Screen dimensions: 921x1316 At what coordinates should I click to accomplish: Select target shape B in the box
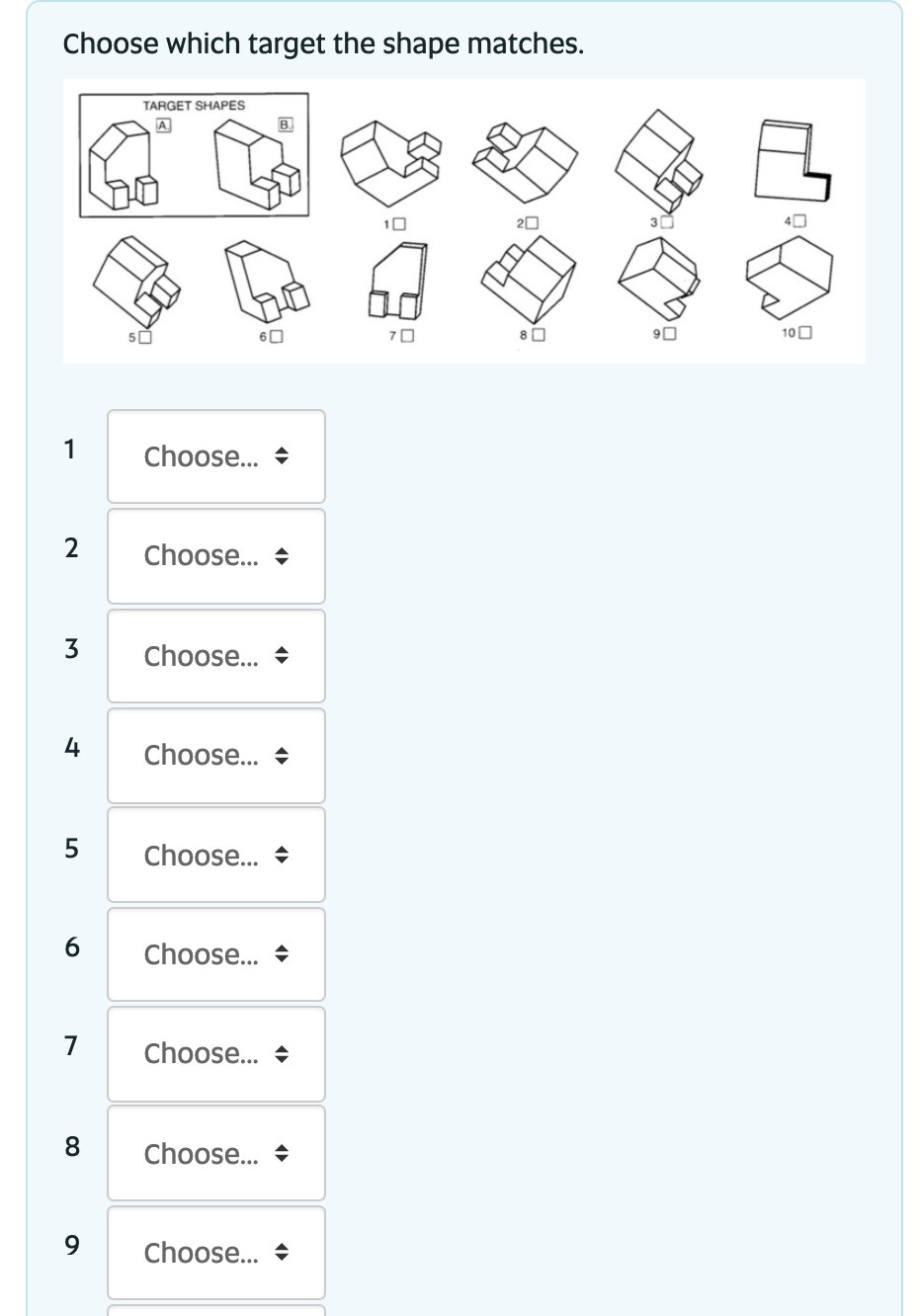click(286, 125)
